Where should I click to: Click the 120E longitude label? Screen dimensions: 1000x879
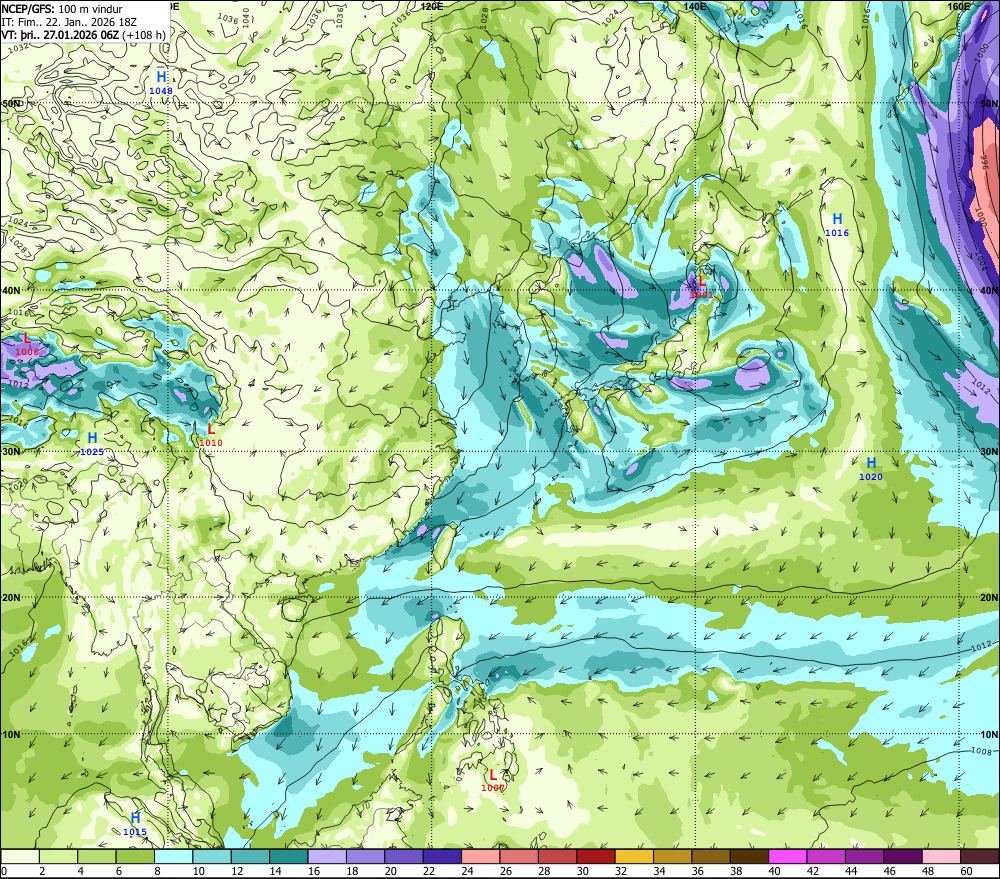[x=432, y=6]
